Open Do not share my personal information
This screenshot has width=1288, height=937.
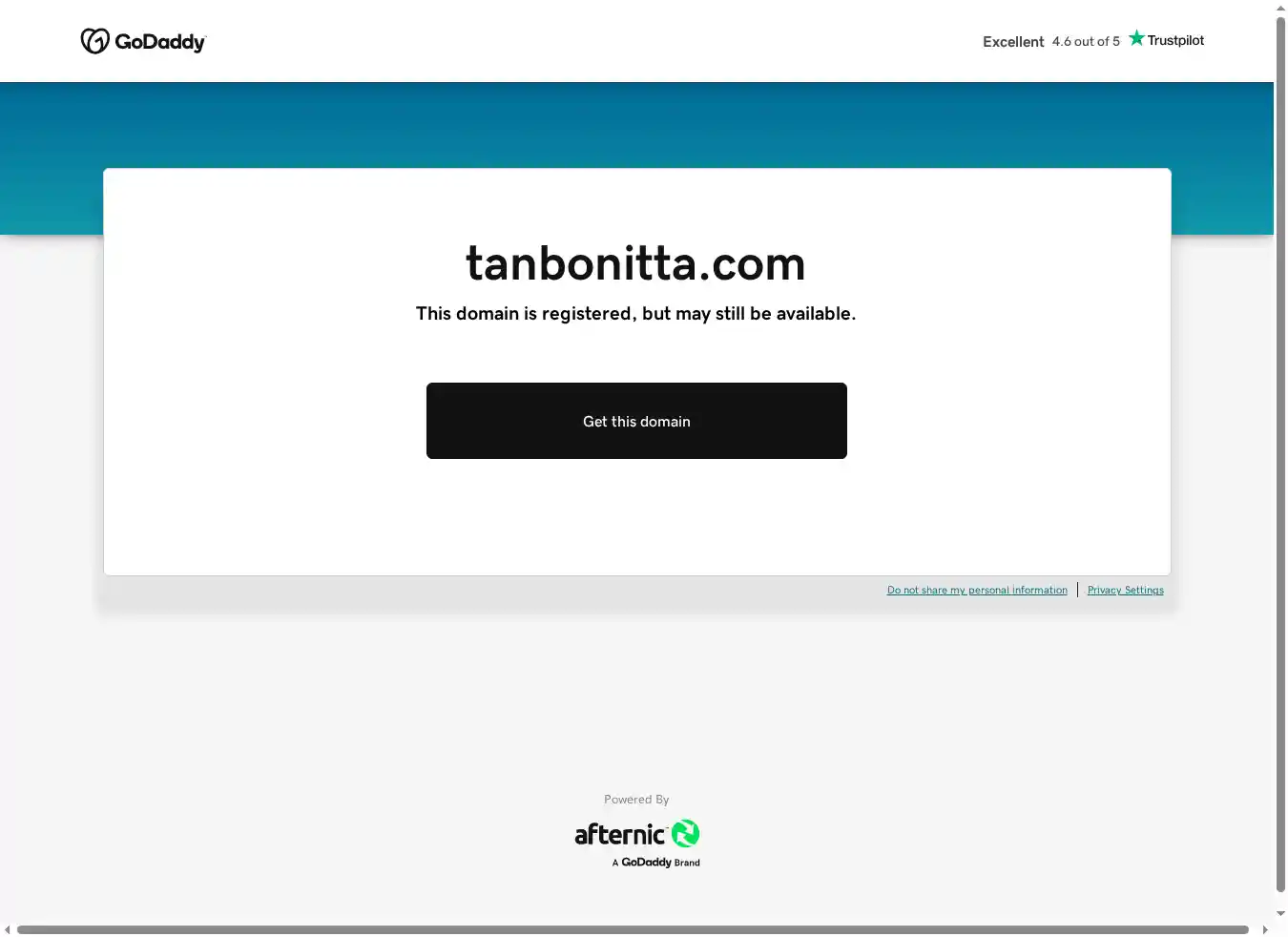point(977,591)
